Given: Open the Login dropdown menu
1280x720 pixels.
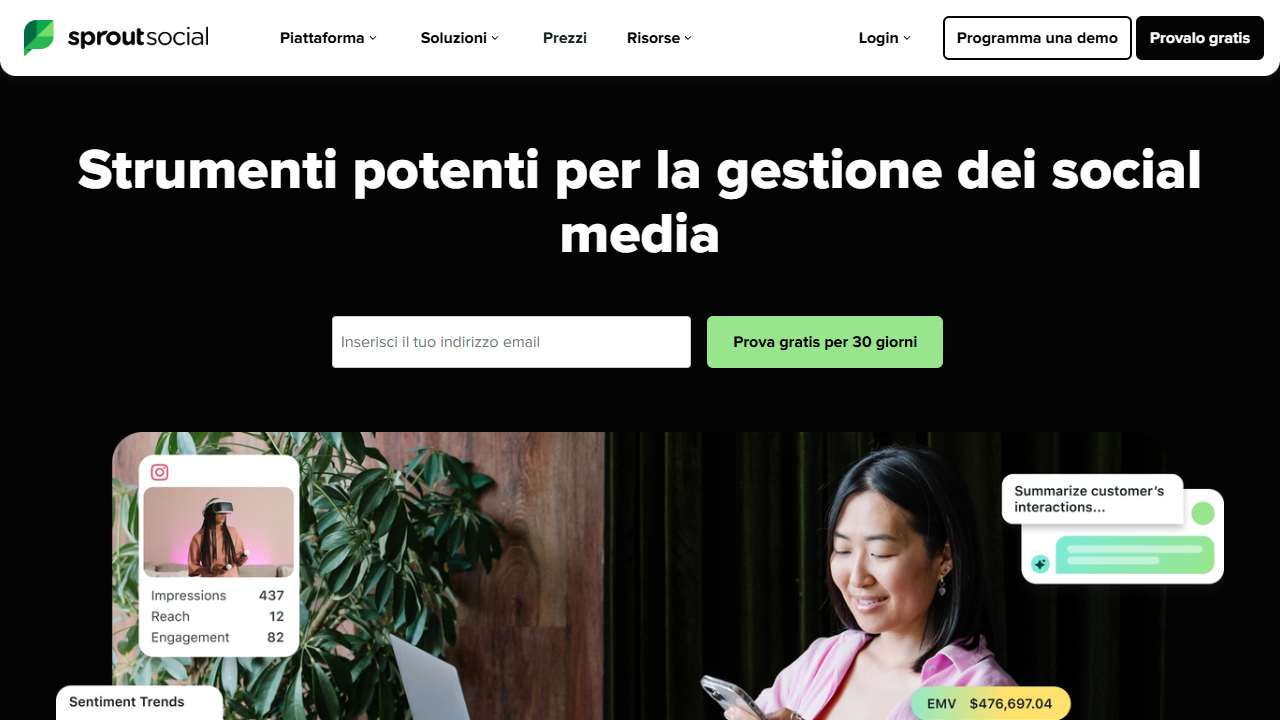Looking at the screenshot, I should click(885, 38).
